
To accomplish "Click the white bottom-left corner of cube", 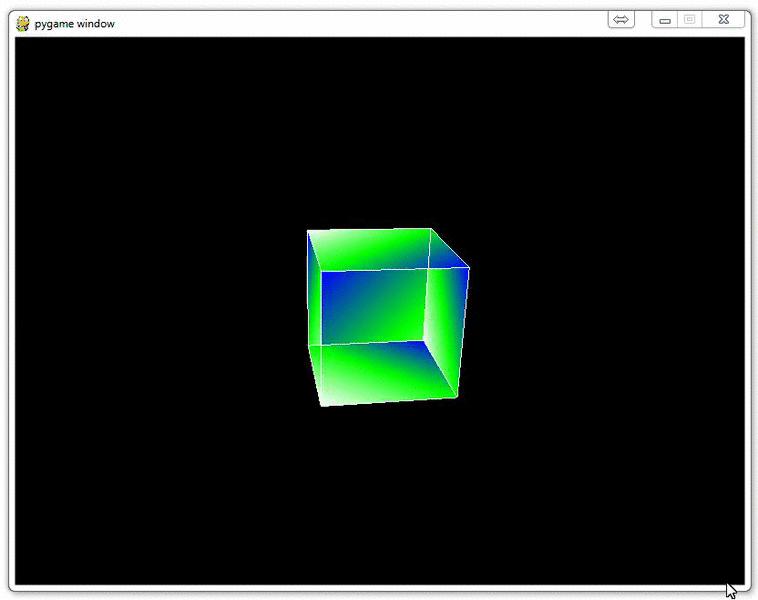I will tap(322, 405).
